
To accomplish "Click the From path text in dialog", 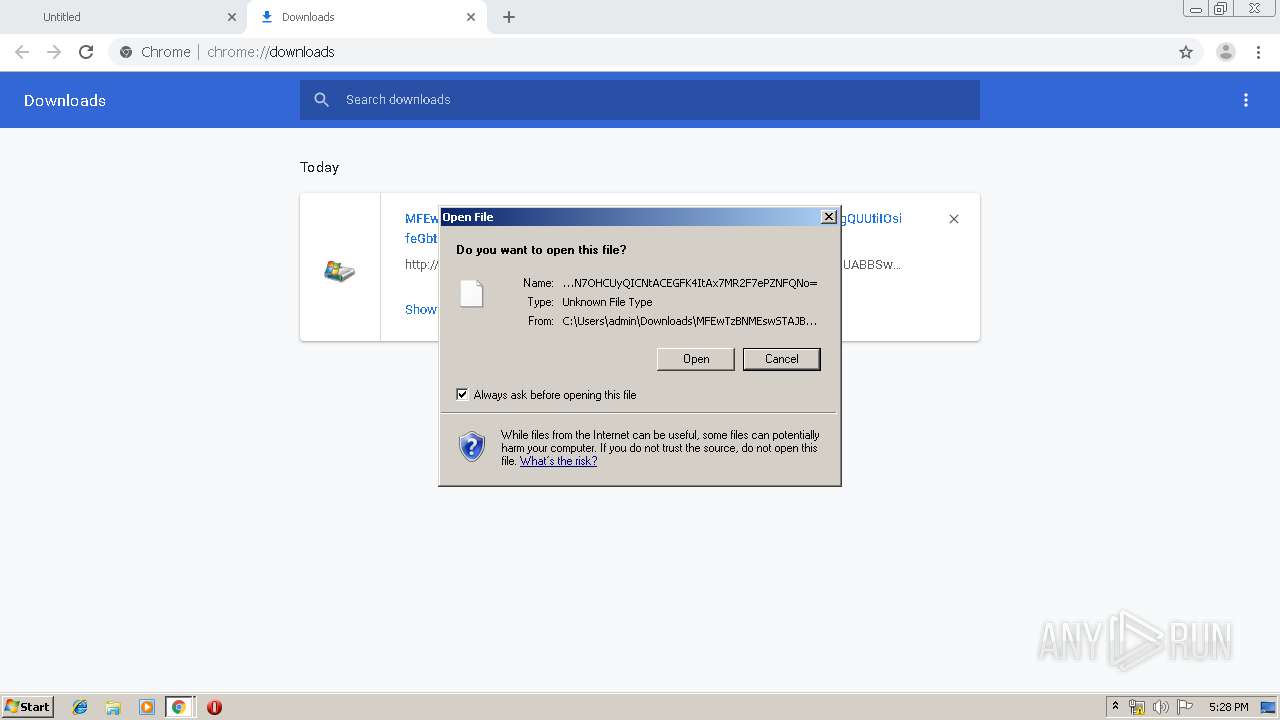I will (x=690, y=321).
